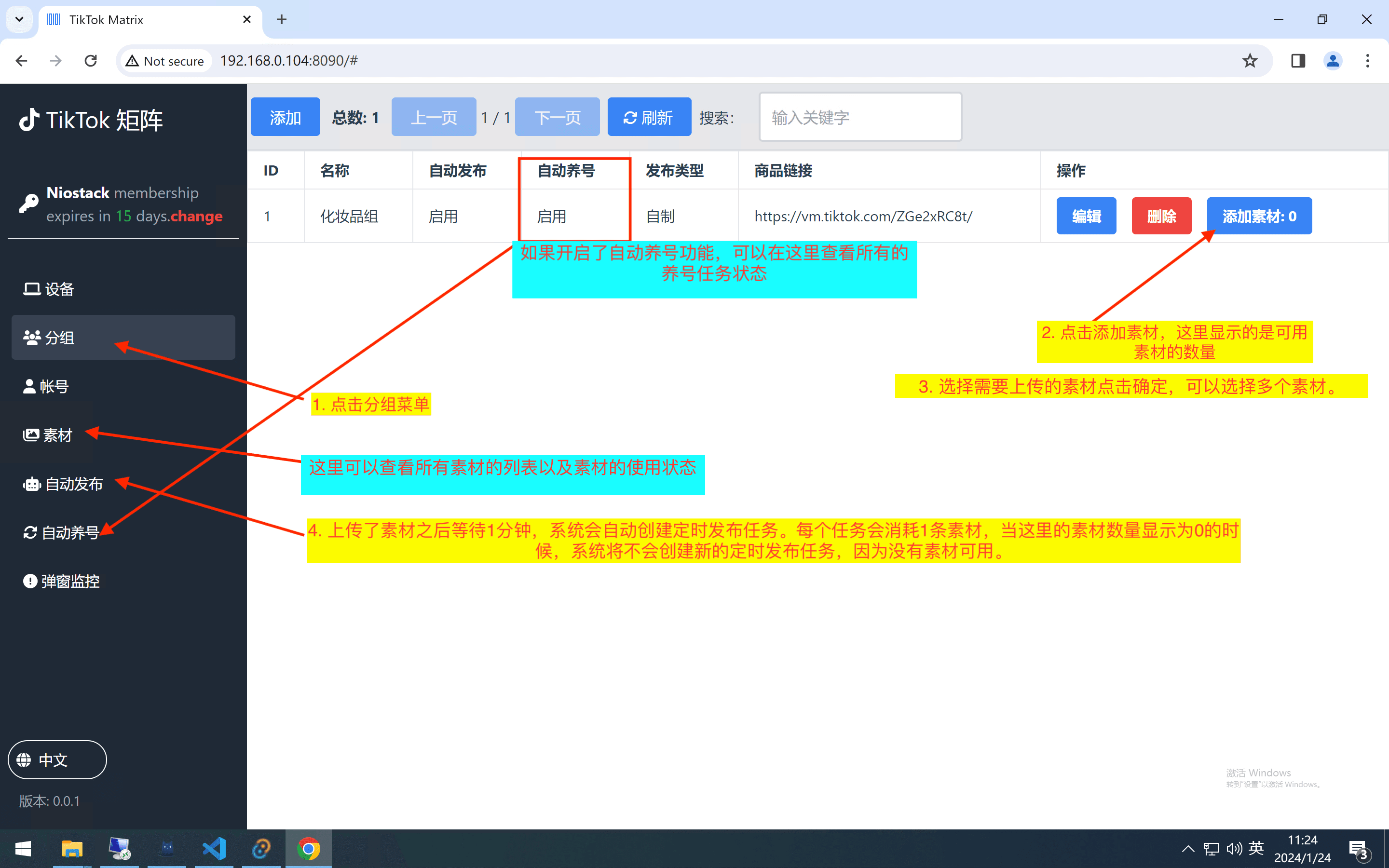This screenshot has height=868, width=1389.
Task: Click the blue 添加 add button
Action: [x=285, y=117]
